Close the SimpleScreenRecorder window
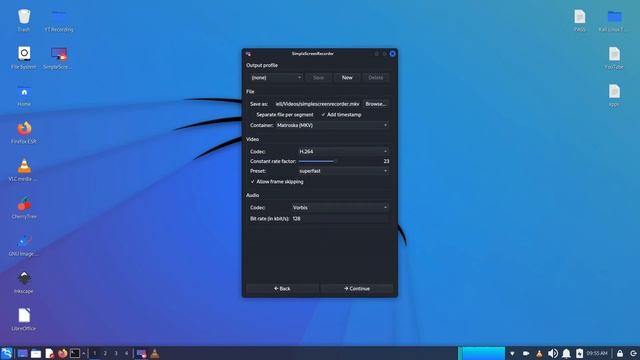The width and height of the screenshot is (640, 360). (392, 54)
